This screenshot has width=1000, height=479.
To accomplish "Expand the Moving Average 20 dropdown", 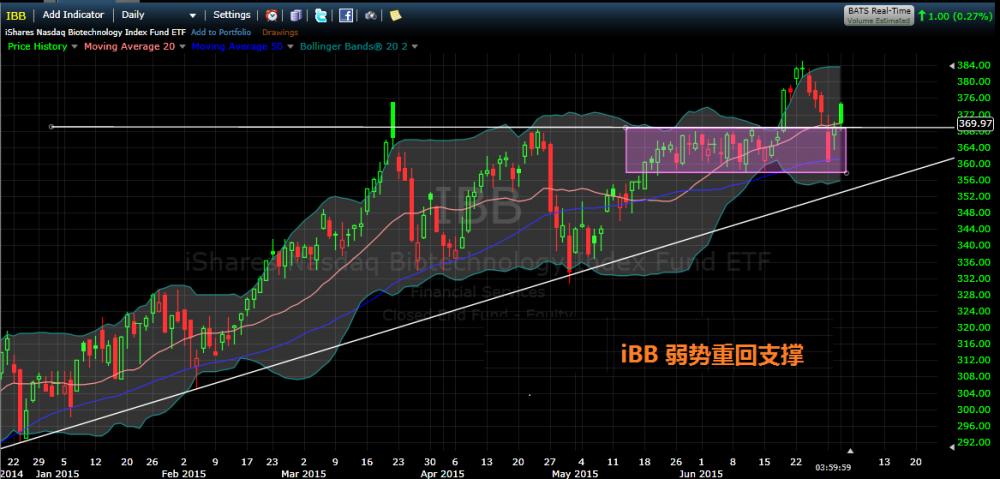I will coord(181,46).
